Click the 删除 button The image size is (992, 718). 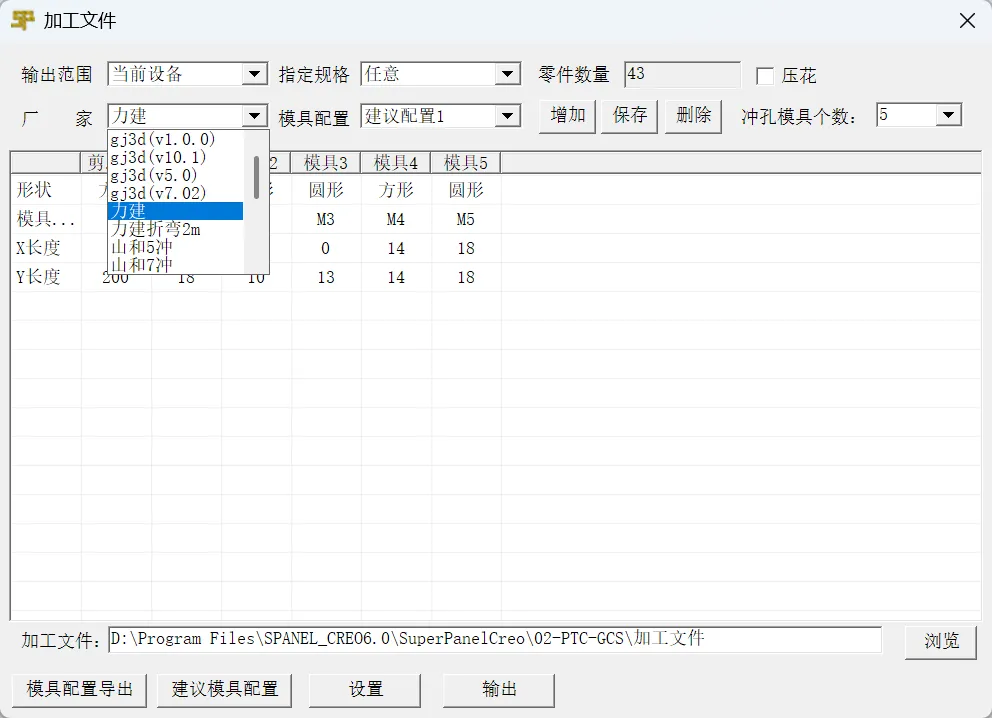[x=693, y=116]
